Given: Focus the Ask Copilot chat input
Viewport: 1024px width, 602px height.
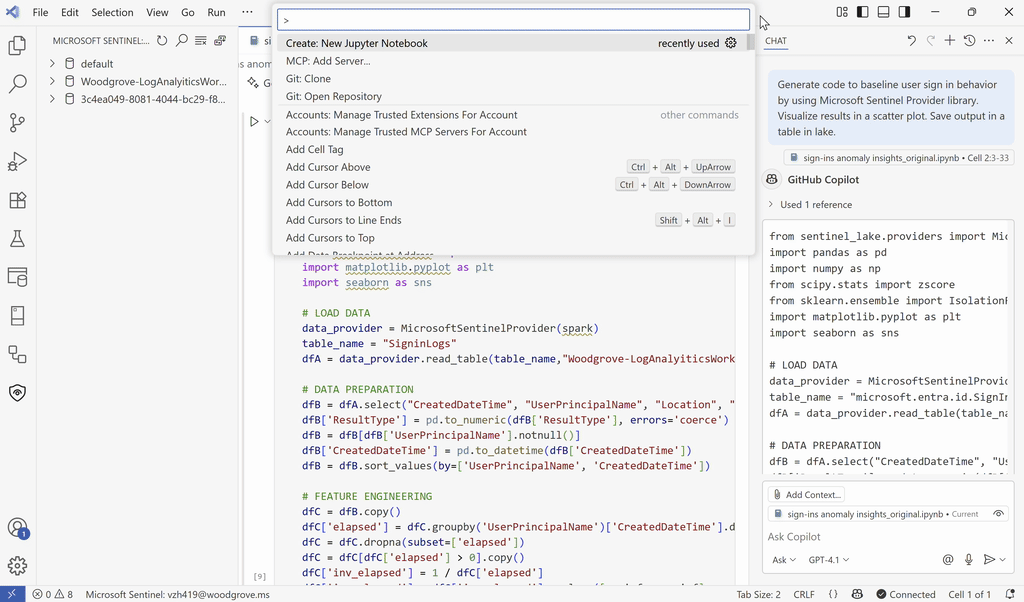Looking at the screenshot, I should 888,536.
